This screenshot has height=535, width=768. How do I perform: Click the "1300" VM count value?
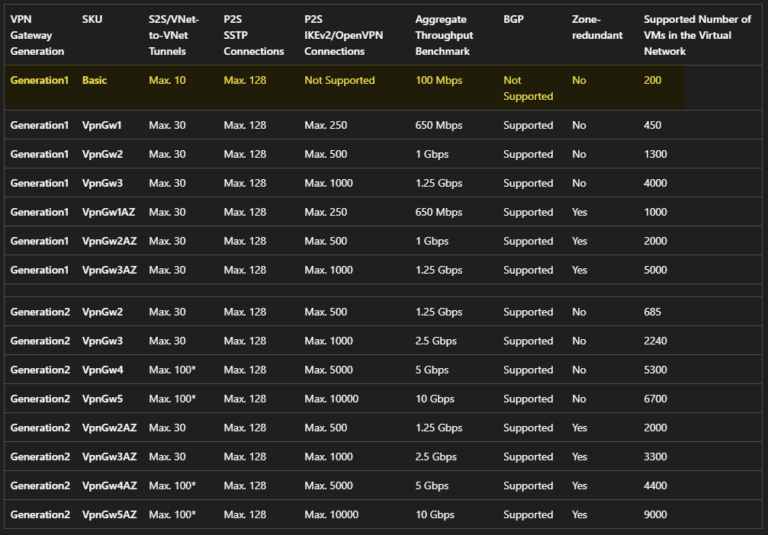[655, 154]
